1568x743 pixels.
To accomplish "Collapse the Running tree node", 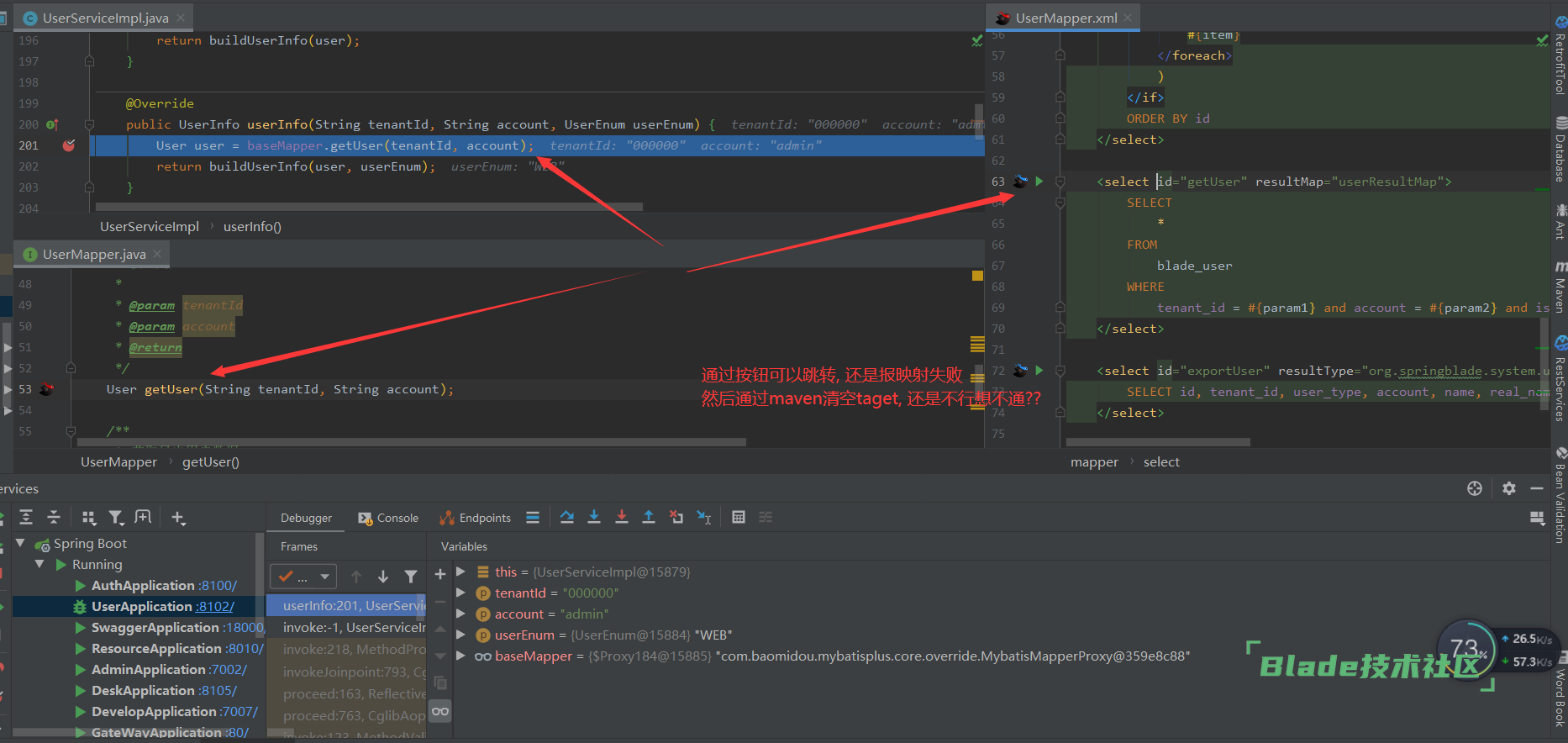I will pyautogui.click(x=39, y=564).
